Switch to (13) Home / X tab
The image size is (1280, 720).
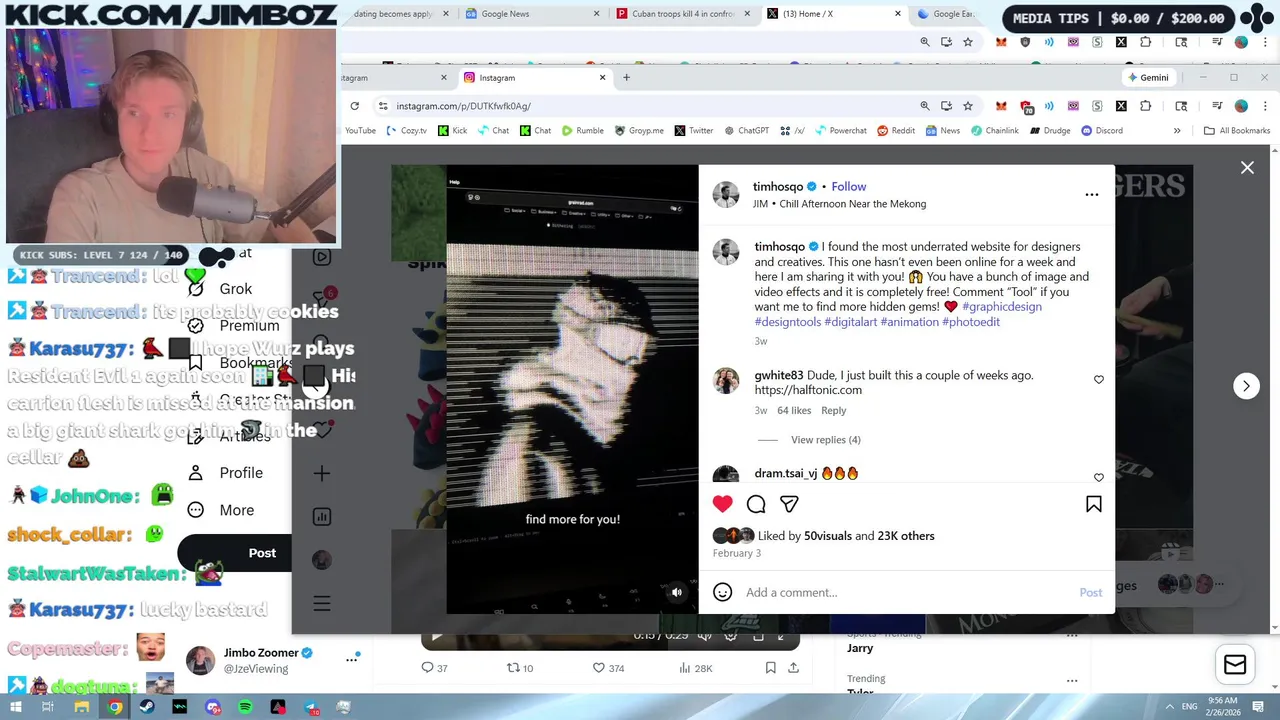tap(833, 14)
